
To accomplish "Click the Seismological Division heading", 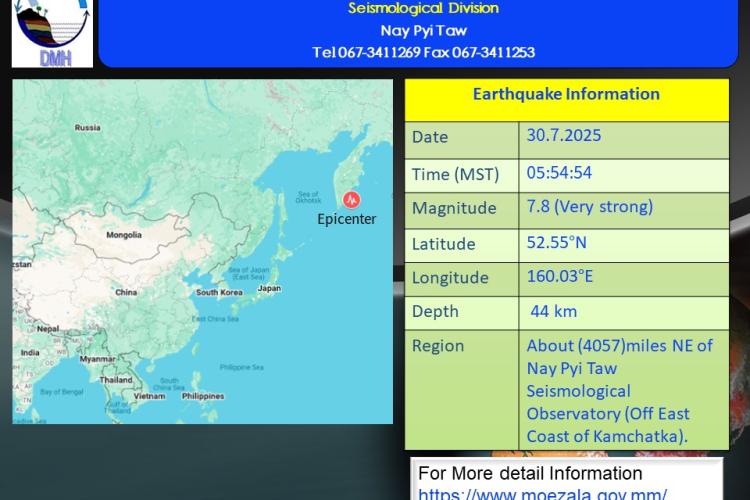I will [x=423, y=9].
